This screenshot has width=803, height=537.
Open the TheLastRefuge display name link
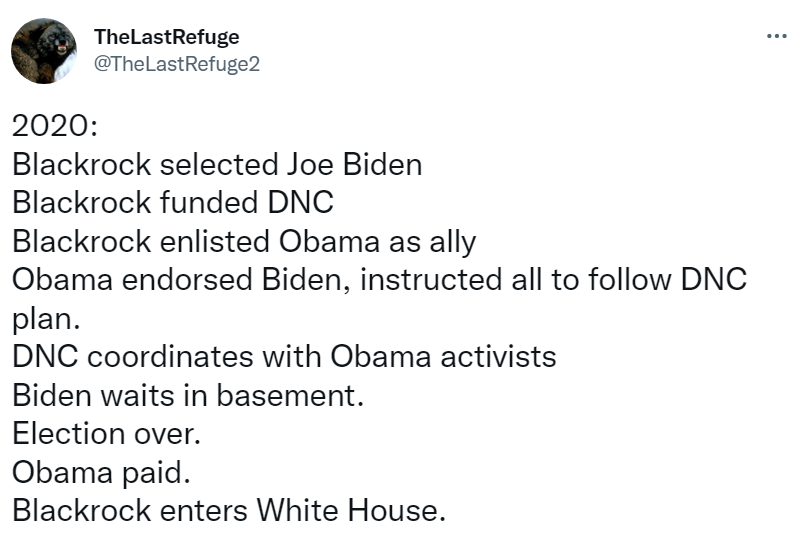(166, 37)
